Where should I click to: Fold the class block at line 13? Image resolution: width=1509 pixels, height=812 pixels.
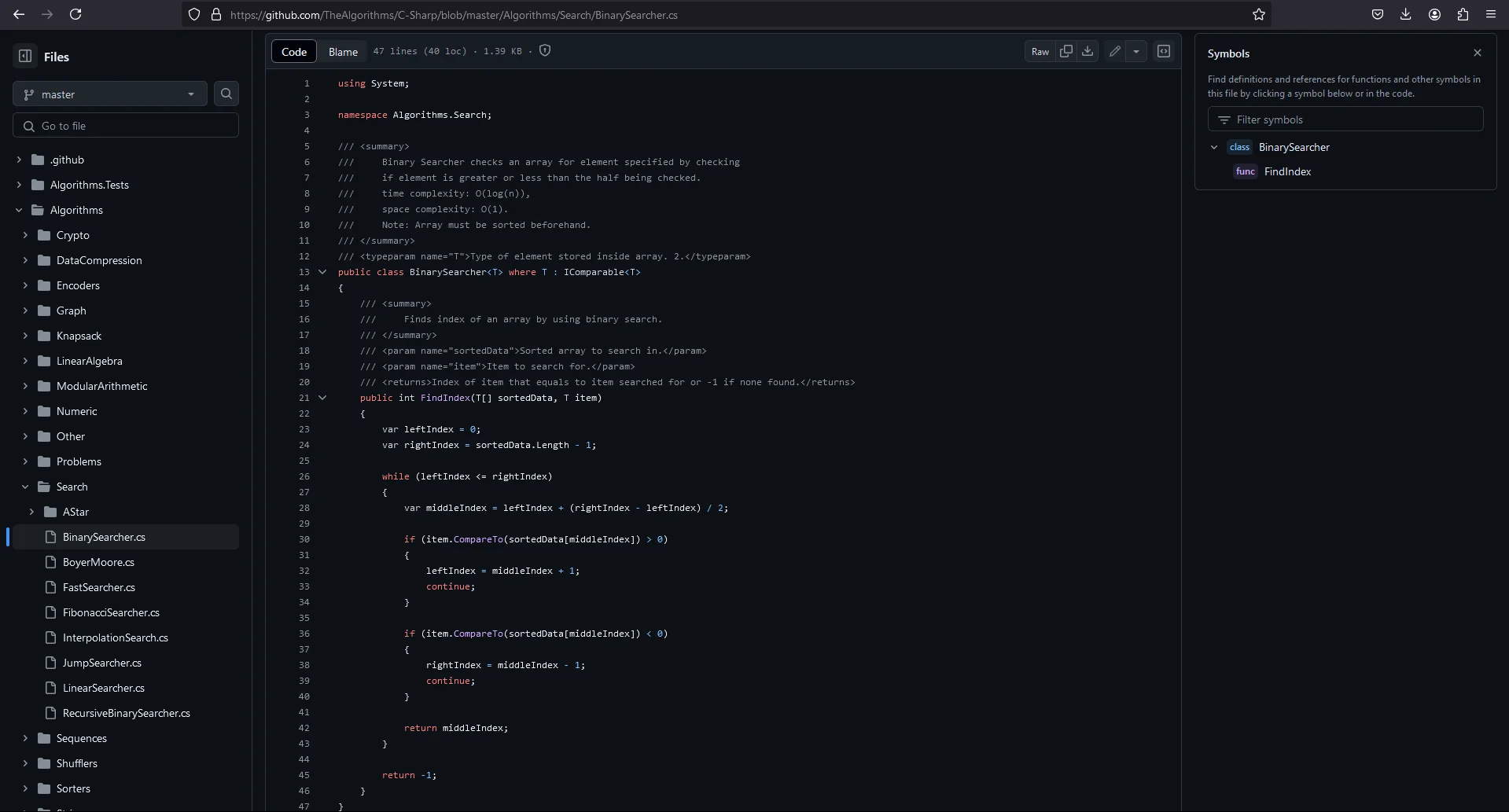322,272
